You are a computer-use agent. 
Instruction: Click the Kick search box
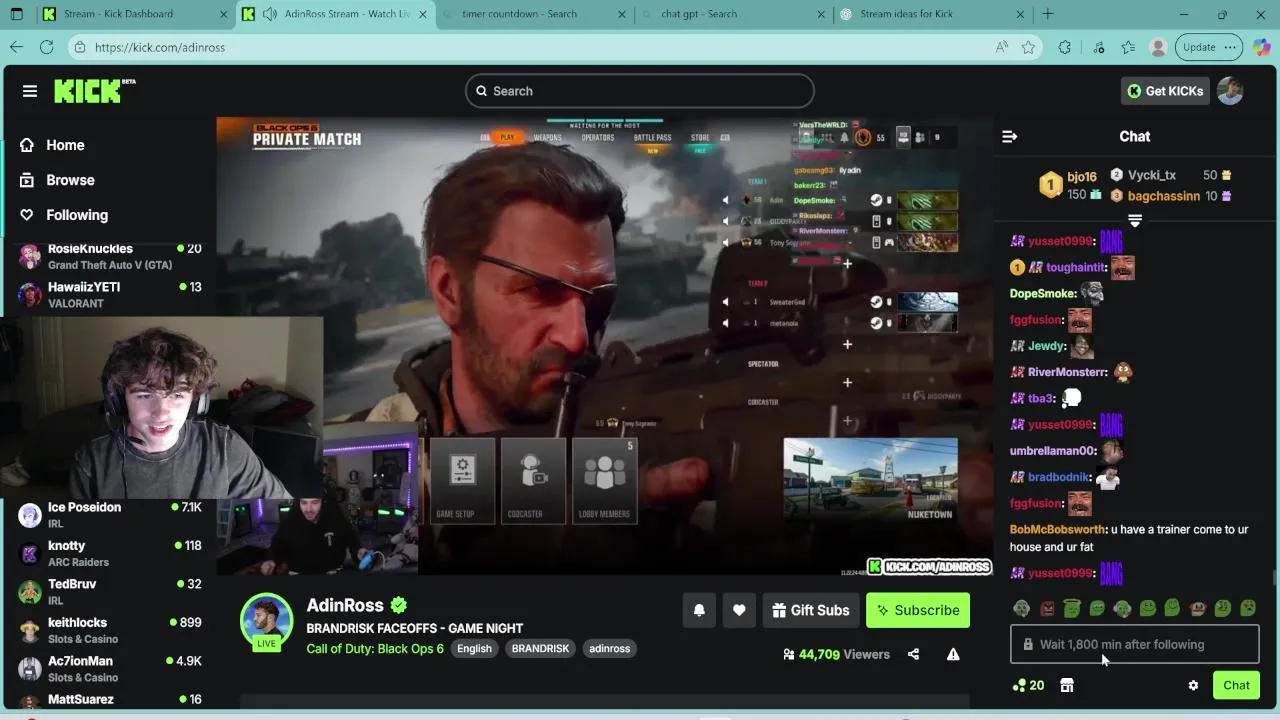tap(640, 91)
